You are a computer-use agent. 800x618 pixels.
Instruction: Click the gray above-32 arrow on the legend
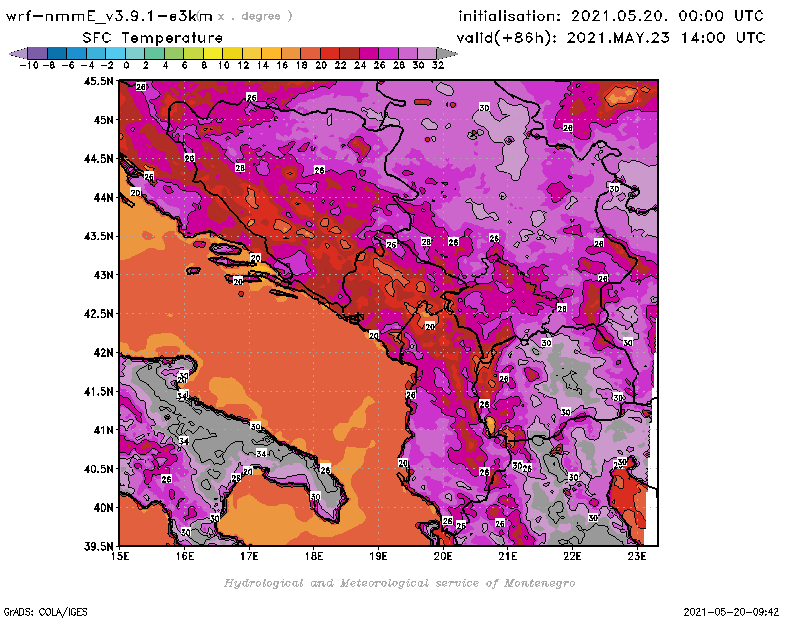click(x=447, y=53)
